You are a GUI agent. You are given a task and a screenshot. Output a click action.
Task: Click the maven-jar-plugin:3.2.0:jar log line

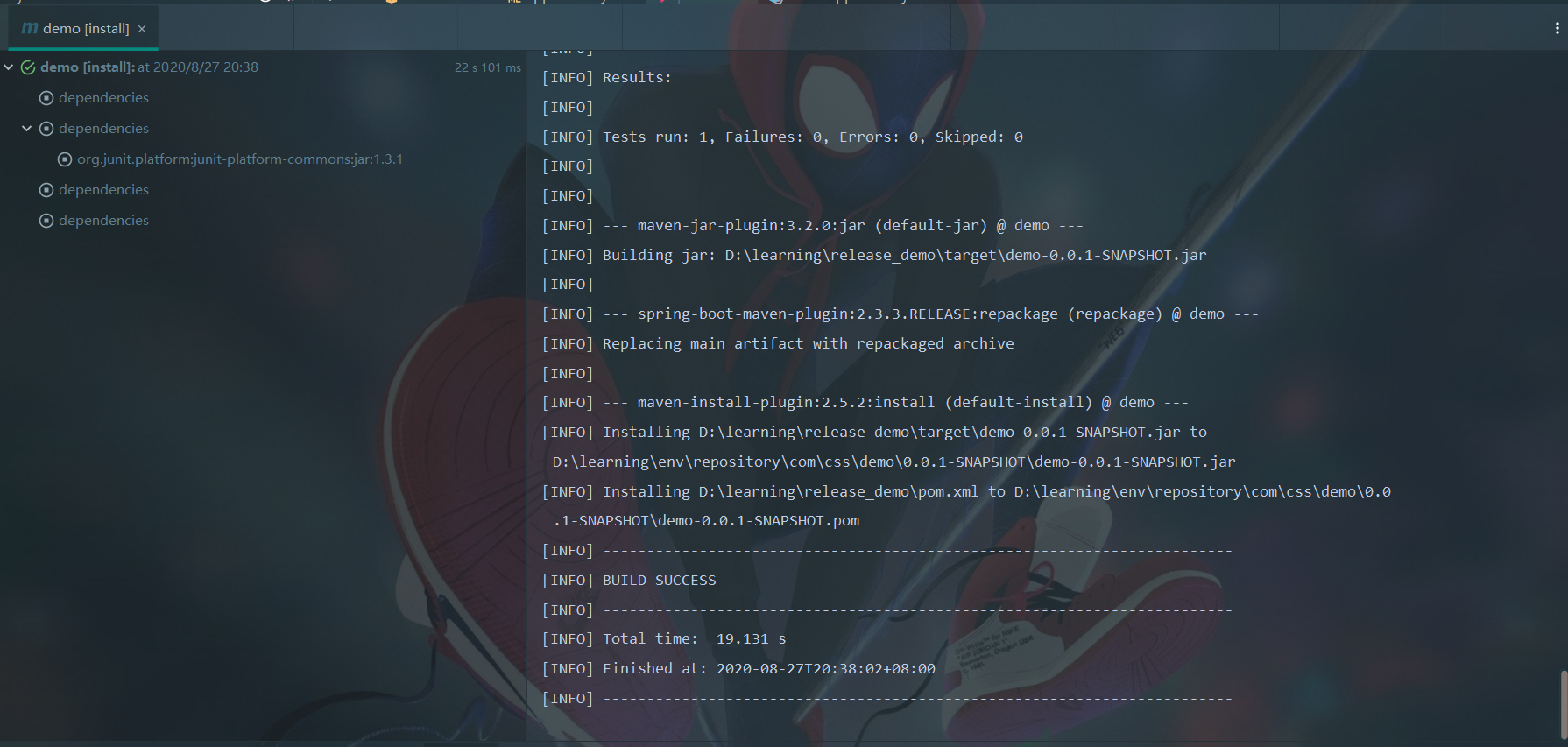pyautogui.click(x=813, y=226)
